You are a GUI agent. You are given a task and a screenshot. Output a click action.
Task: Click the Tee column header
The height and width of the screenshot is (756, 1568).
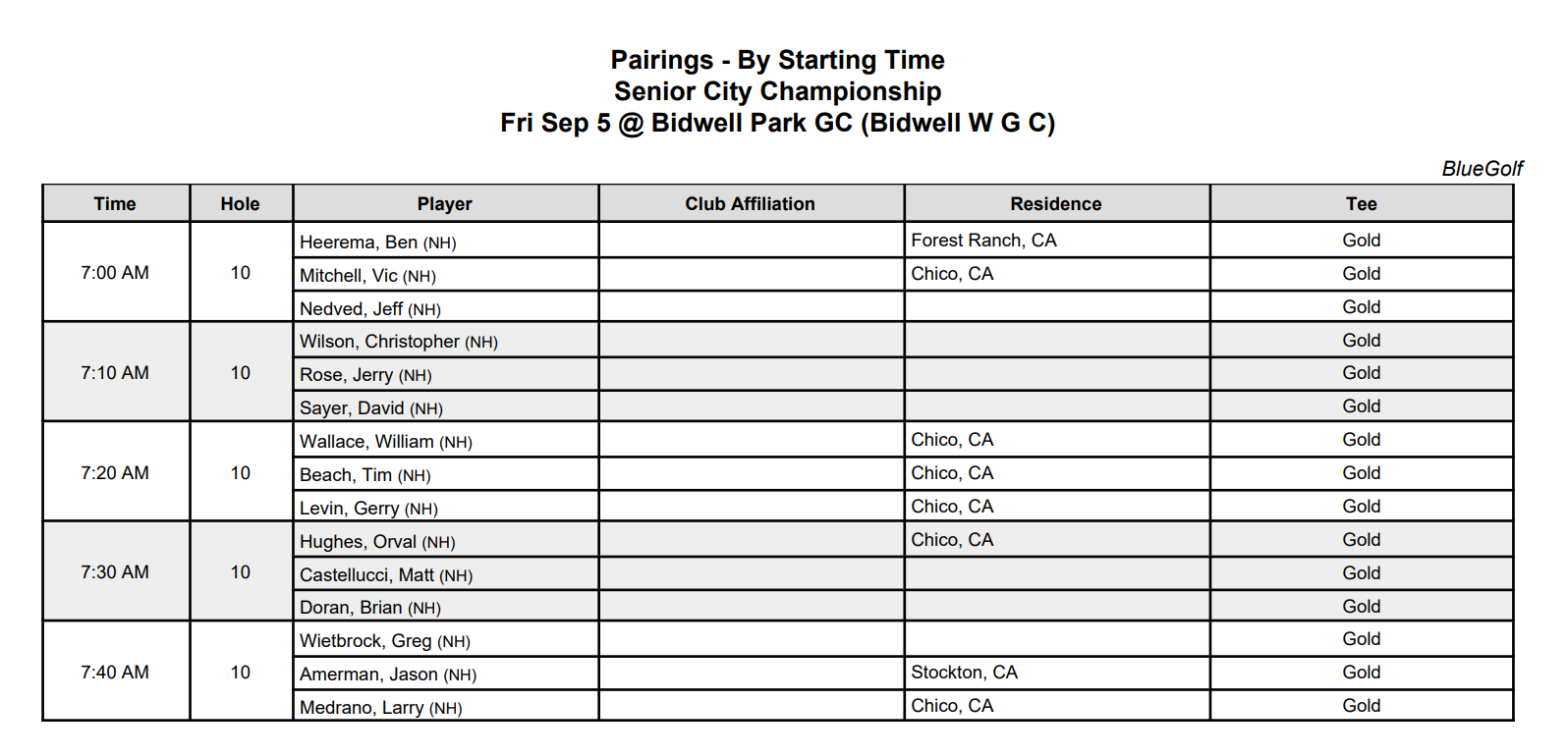[x=1361, y=204]
